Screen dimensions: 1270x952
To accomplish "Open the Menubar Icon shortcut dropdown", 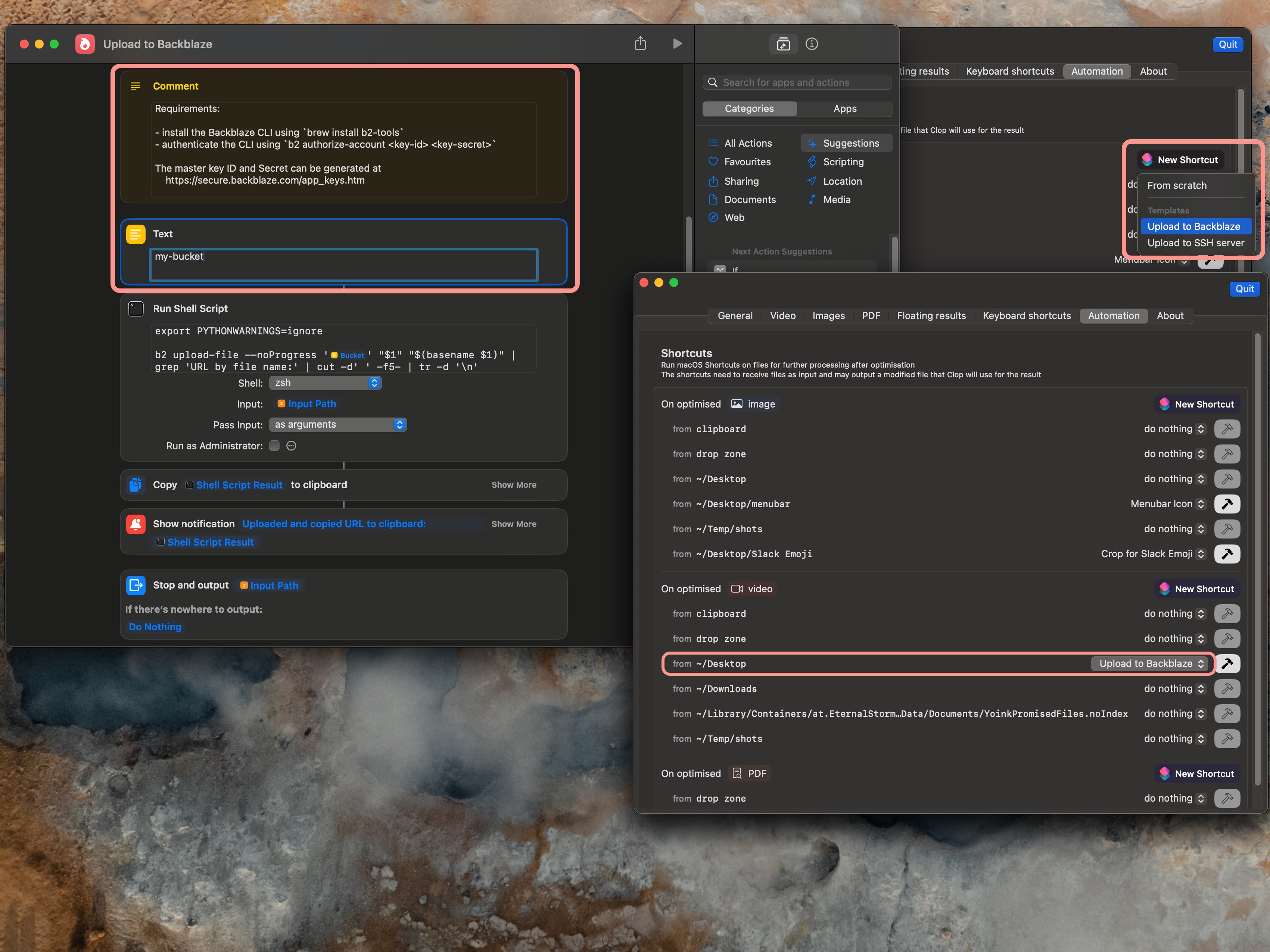I will pos(1167,504).
